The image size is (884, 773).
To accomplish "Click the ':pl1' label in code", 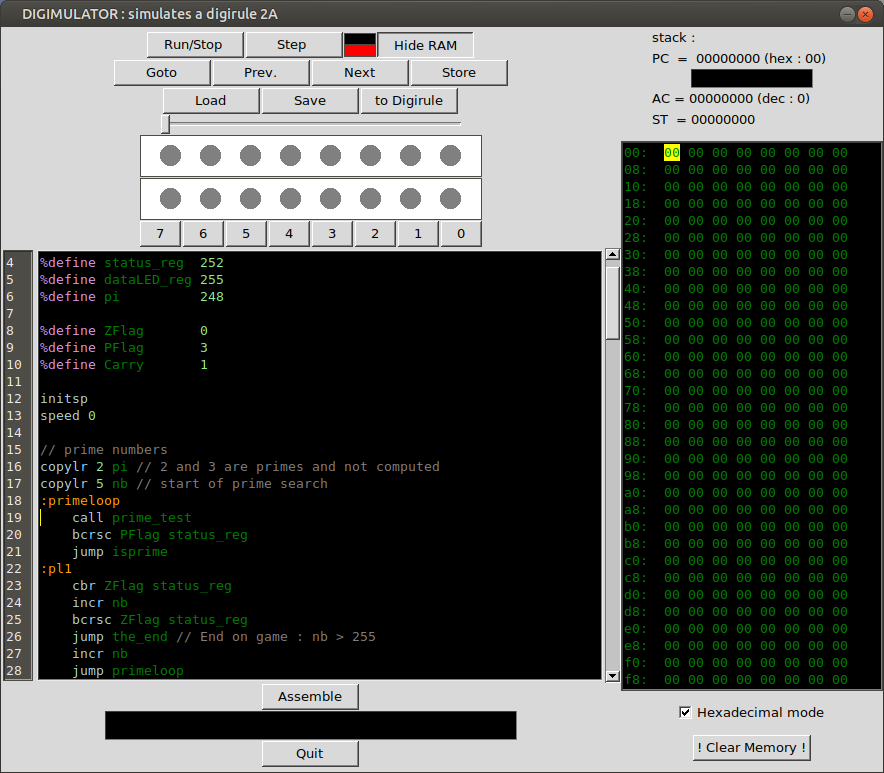I will pyautogui.click(x=56, y=568).
